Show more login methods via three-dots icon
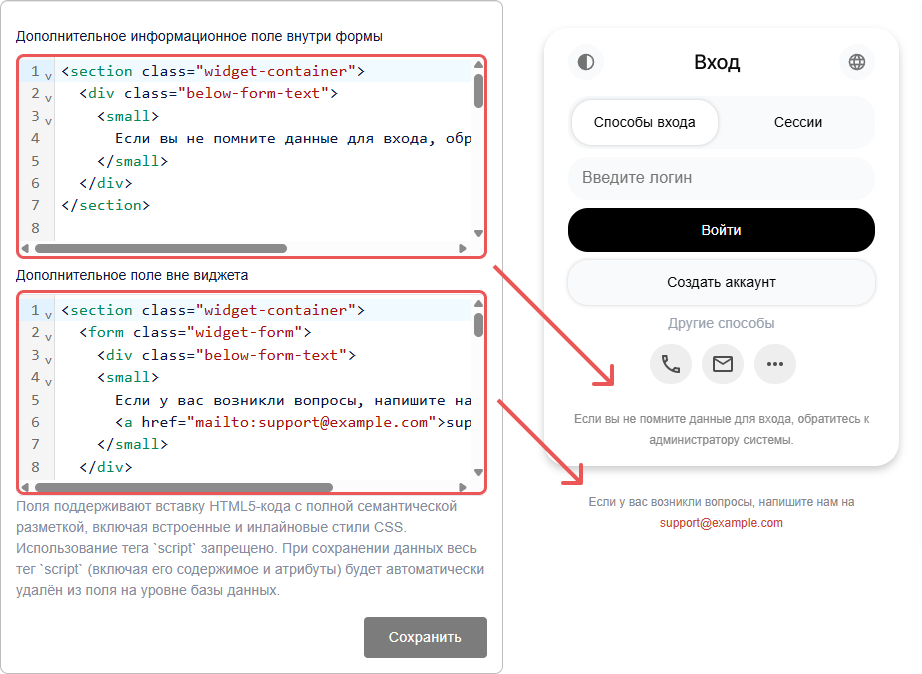 (775, 364)
